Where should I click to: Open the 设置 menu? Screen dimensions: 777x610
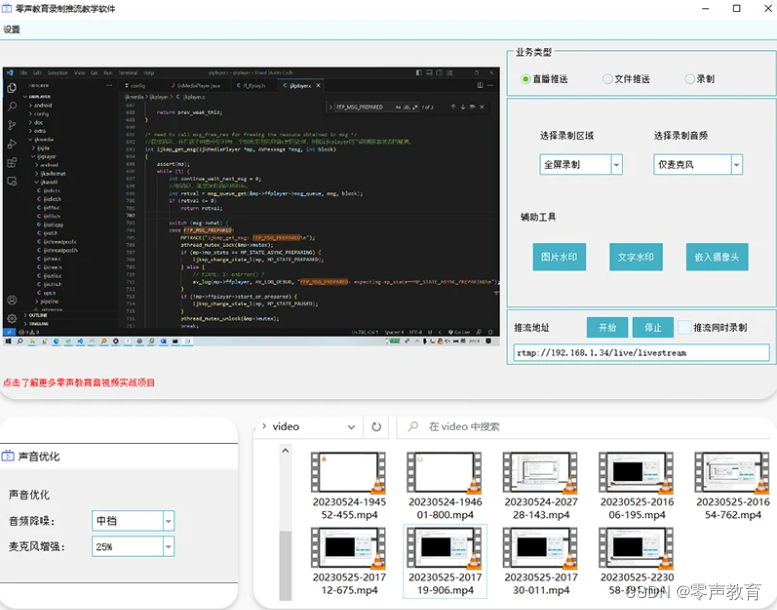pyautogui.click(x=12, y=30)
